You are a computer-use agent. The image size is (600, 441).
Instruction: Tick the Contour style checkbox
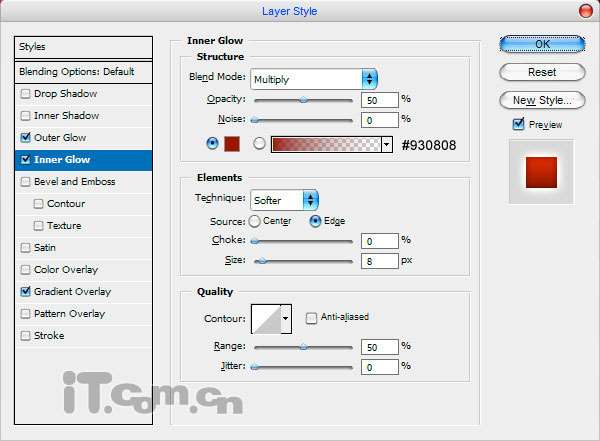click(38, 204)
